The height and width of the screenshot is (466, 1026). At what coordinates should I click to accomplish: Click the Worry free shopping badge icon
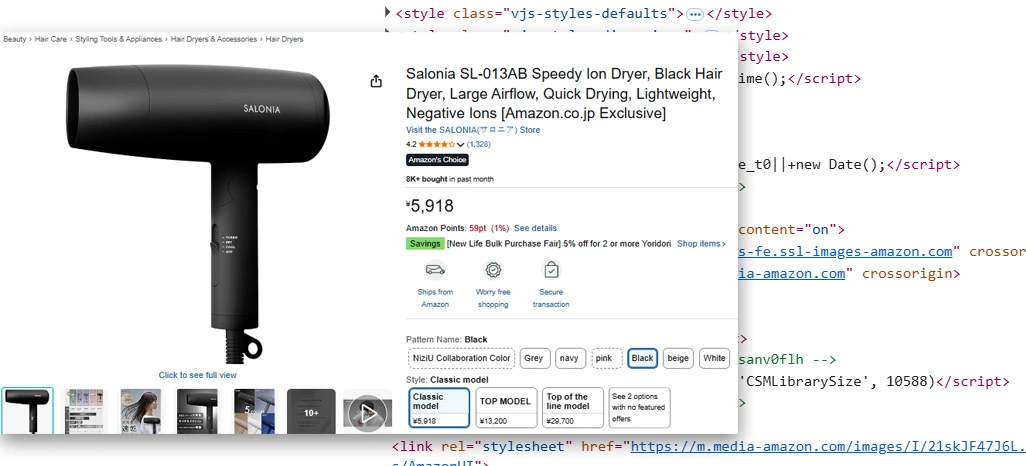tap(493, 270)
